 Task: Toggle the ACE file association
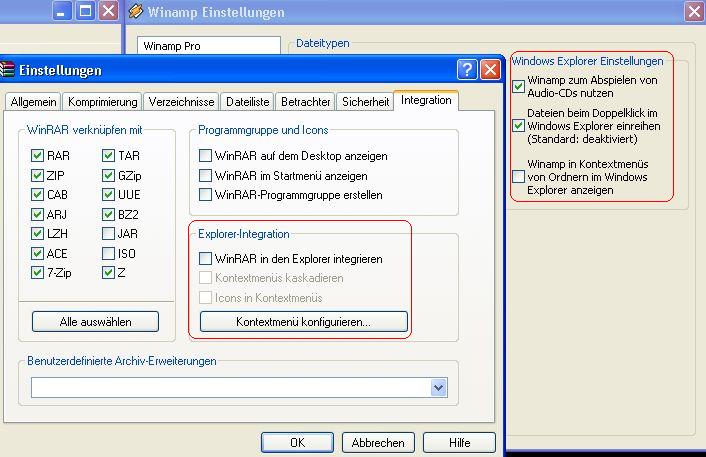(x=37, y=253)
